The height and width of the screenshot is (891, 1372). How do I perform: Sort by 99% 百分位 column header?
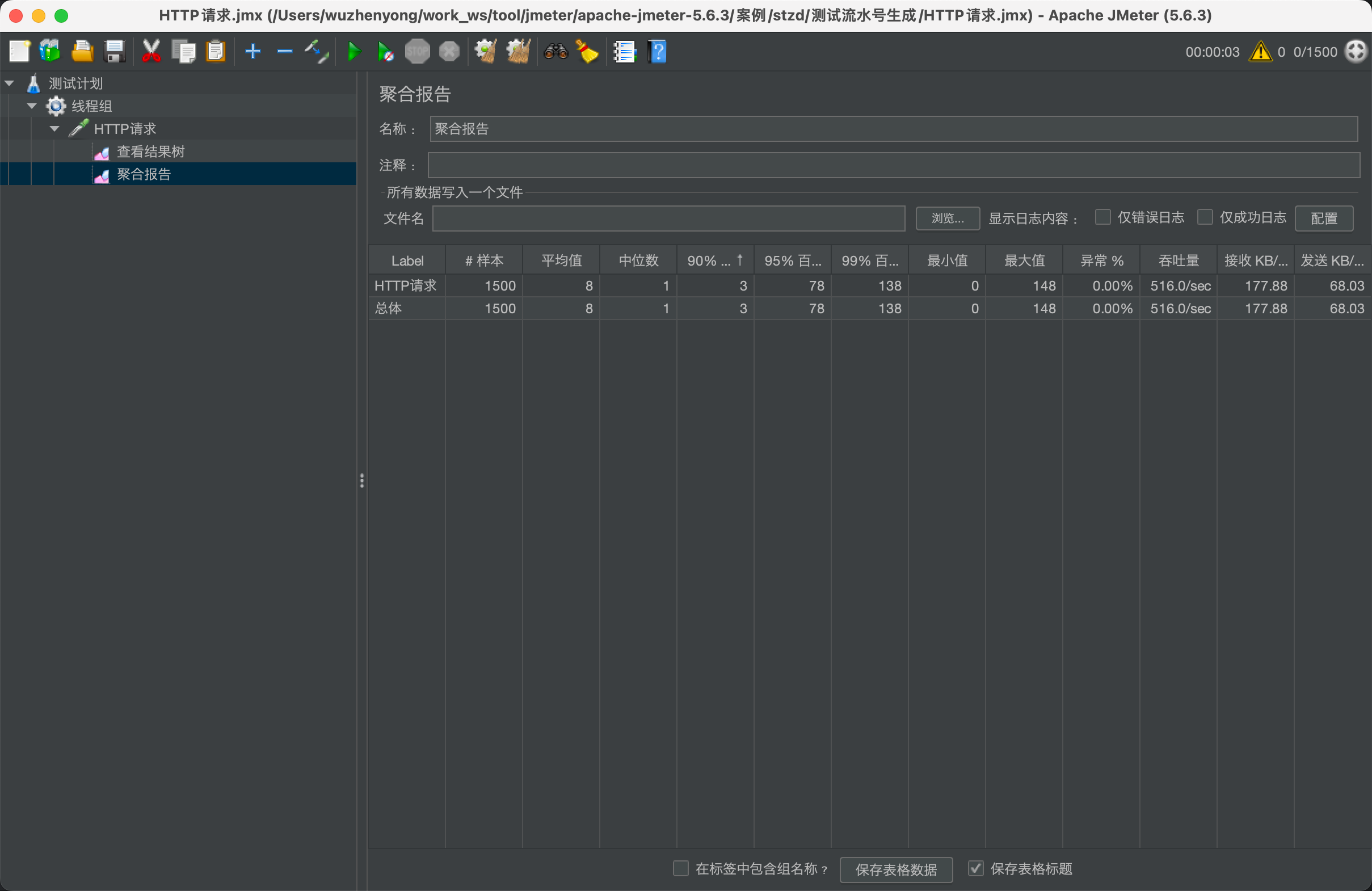click(870, 260)
